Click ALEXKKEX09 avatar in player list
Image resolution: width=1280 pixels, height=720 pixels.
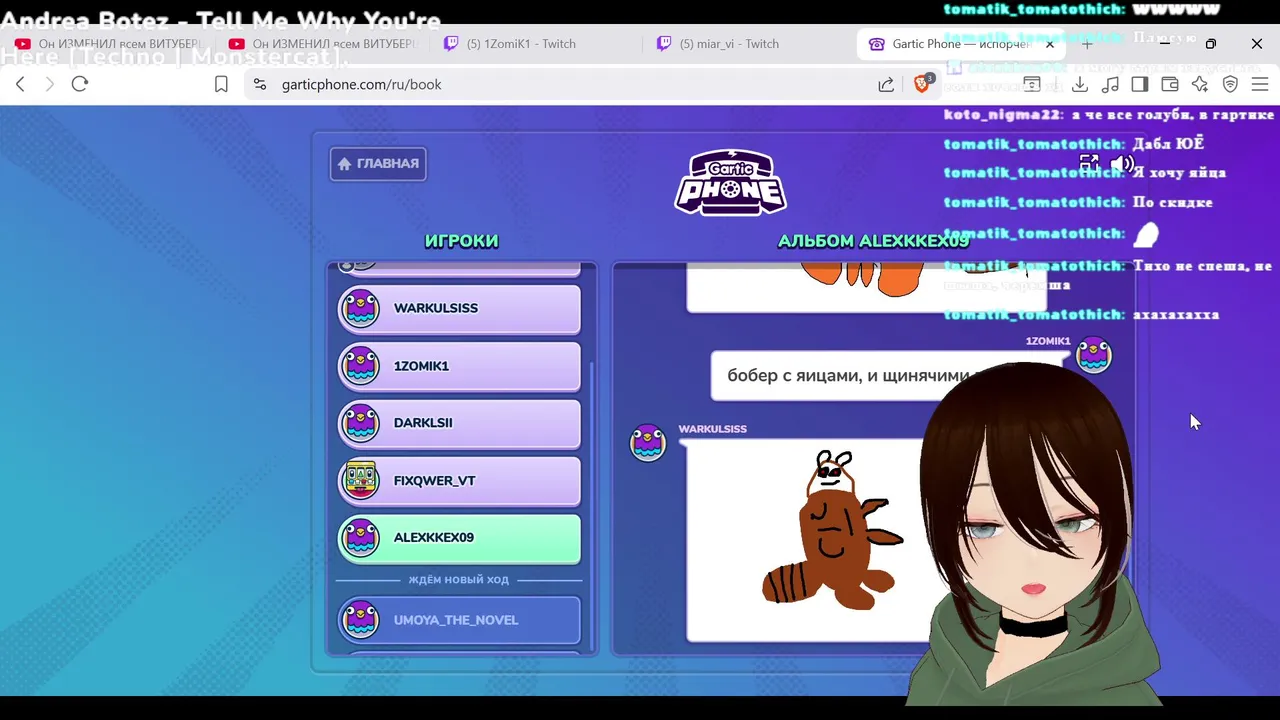tap(360, 538)
